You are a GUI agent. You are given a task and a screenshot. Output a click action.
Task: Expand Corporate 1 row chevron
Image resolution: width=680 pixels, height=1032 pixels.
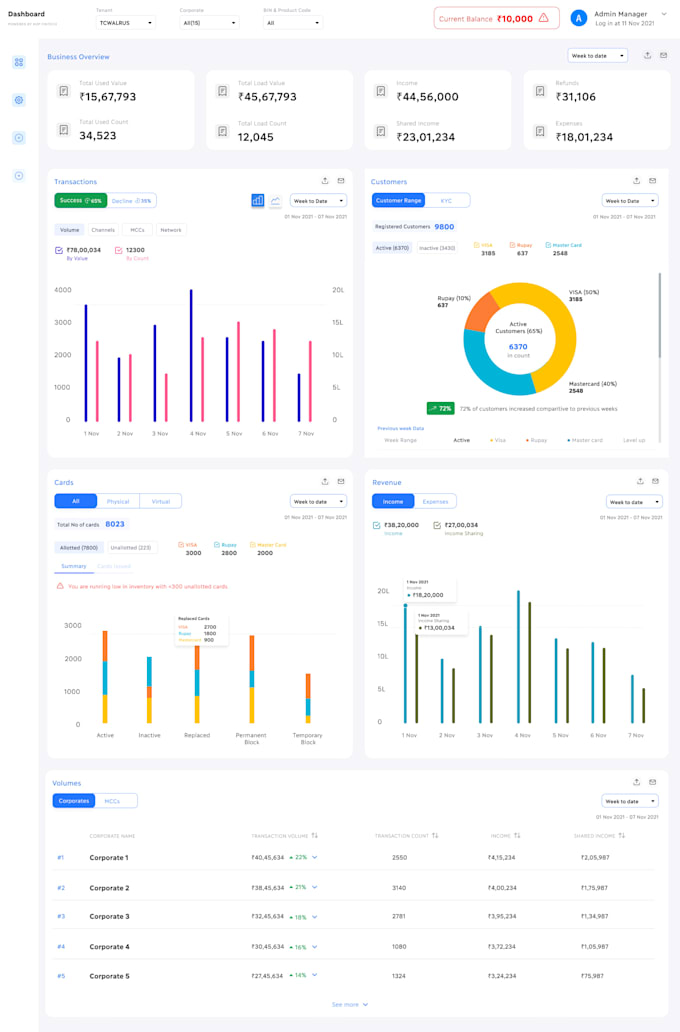[315, 858]
